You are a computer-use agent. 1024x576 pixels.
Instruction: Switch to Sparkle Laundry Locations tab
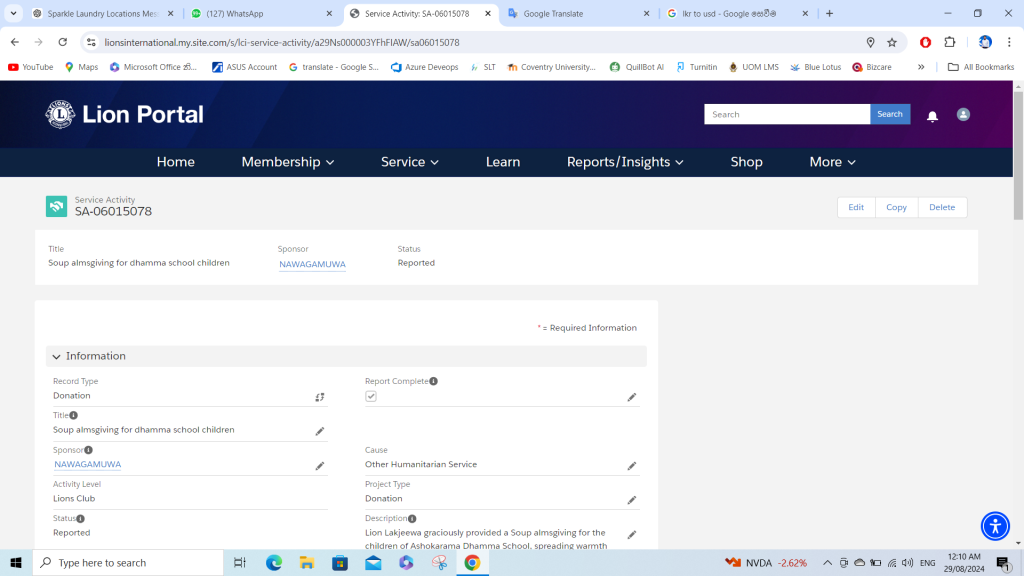[x=102, y=14]
